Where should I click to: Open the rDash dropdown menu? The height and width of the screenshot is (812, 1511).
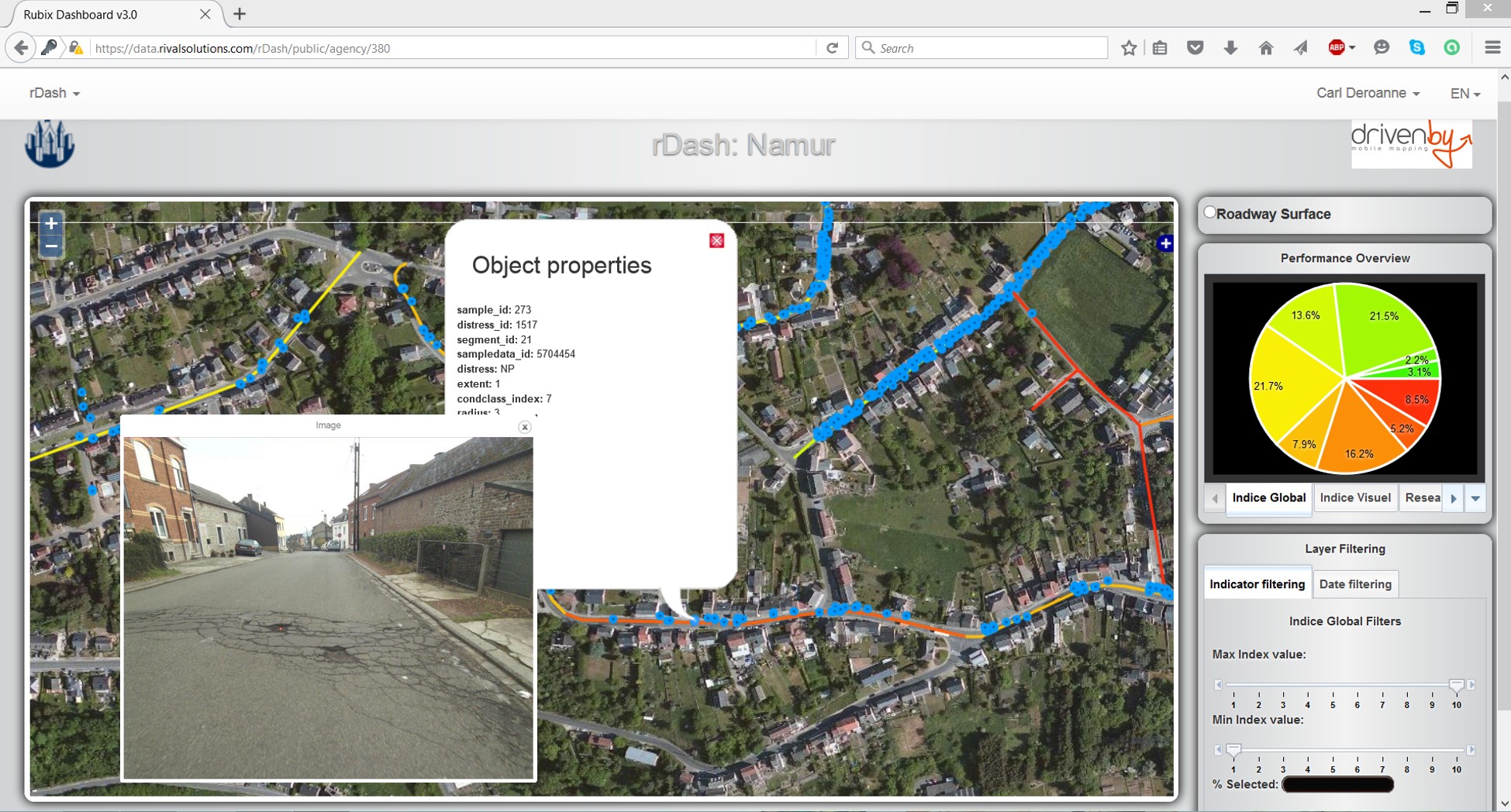click(54, 93)
